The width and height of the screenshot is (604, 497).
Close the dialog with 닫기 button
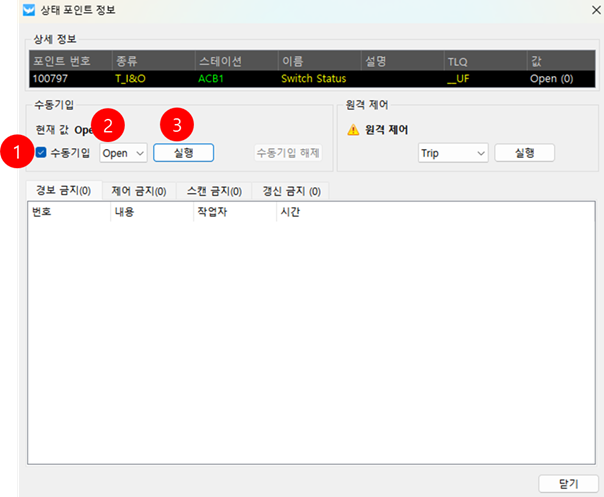click(567, 483)
